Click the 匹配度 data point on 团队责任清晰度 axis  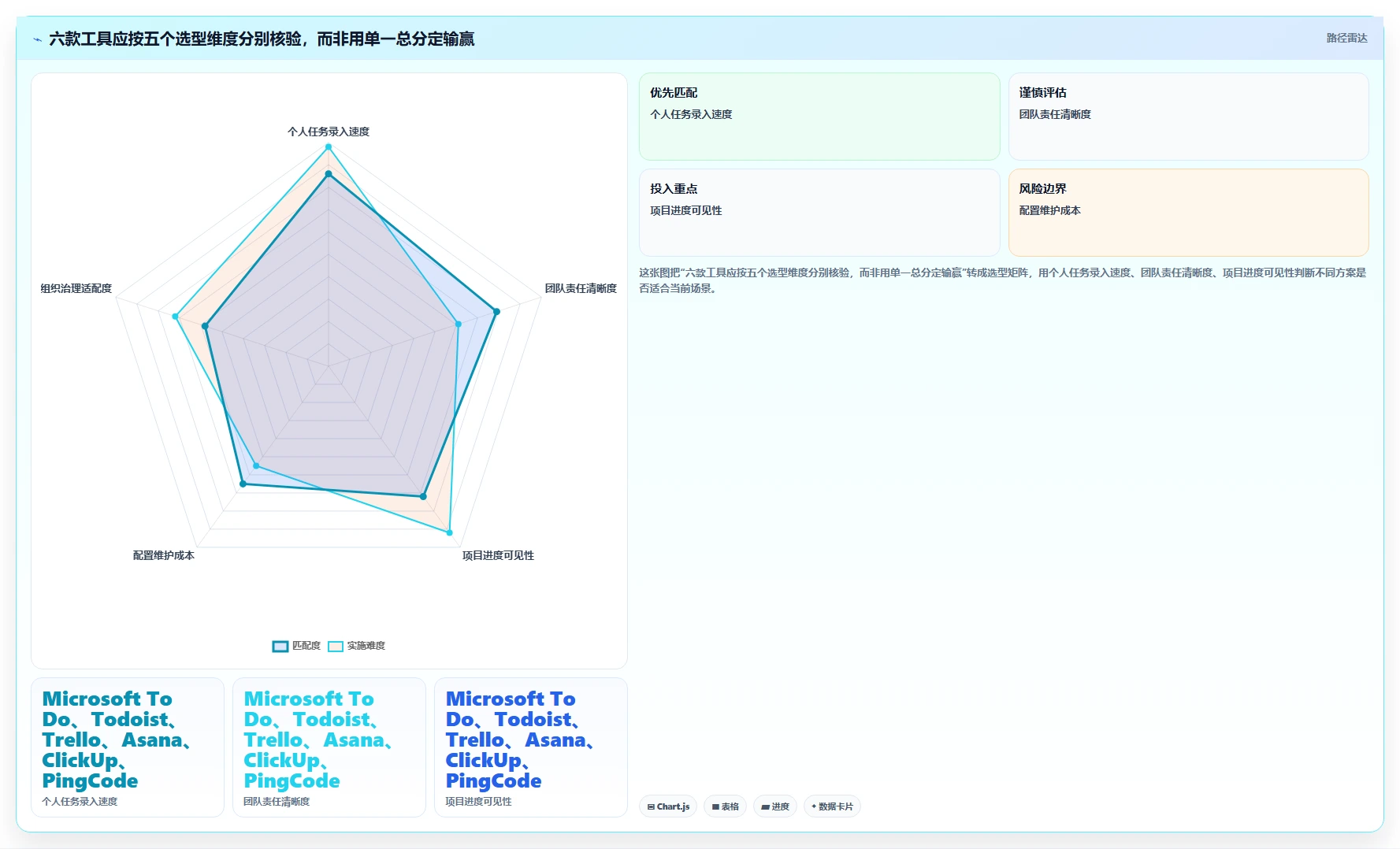click(x=496, y=312)
